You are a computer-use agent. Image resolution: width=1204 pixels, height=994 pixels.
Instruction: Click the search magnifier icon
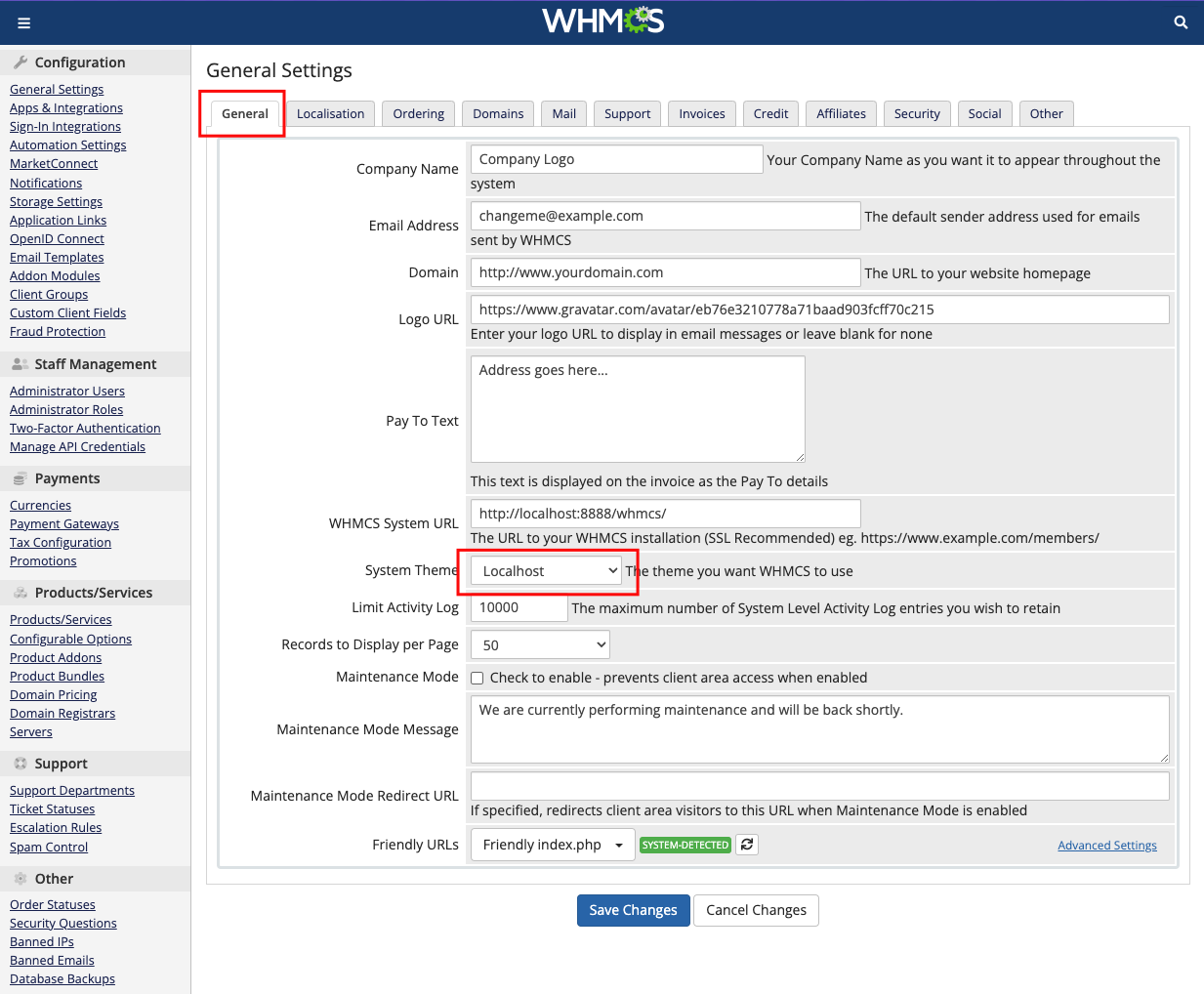click(1181, 22)
